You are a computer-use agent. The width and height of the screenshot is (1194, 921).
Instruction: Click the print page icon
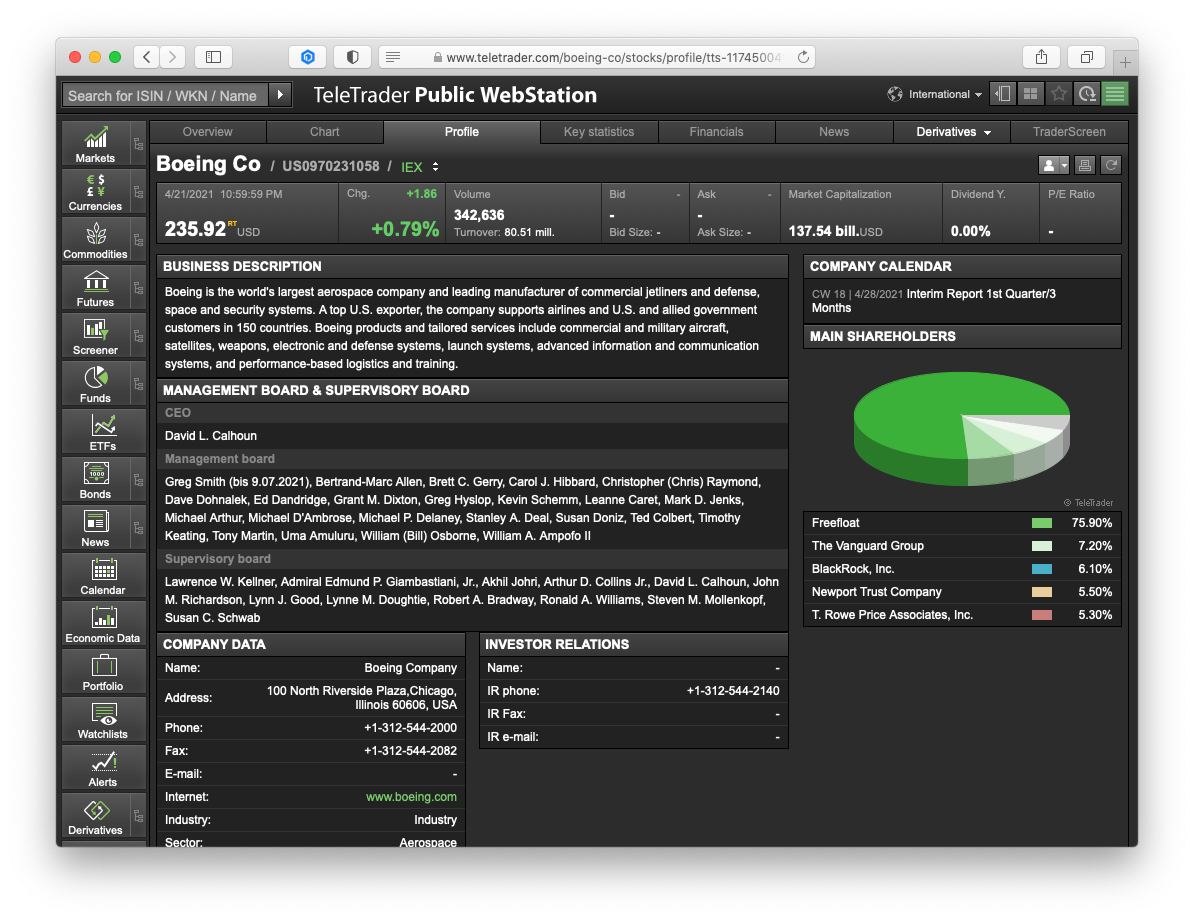pos(1085,165)
